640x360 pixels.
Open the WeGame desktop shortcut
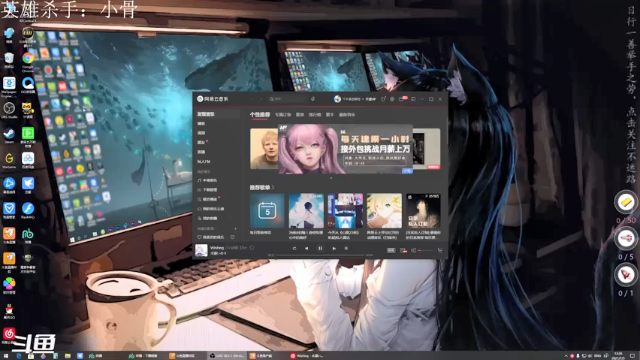[9, 160]
